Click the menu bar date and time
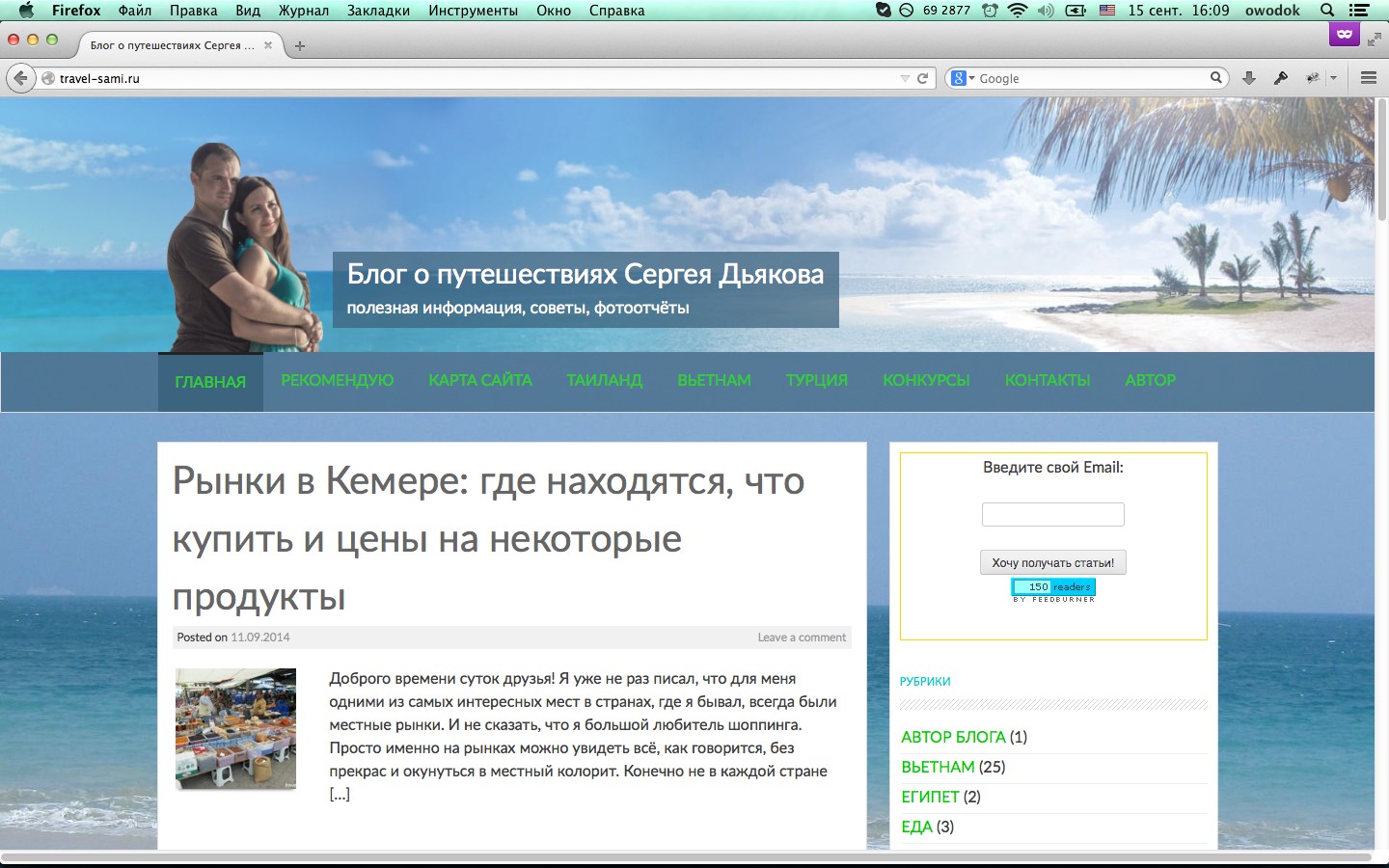1389x868 pixels. (1179, 11)
